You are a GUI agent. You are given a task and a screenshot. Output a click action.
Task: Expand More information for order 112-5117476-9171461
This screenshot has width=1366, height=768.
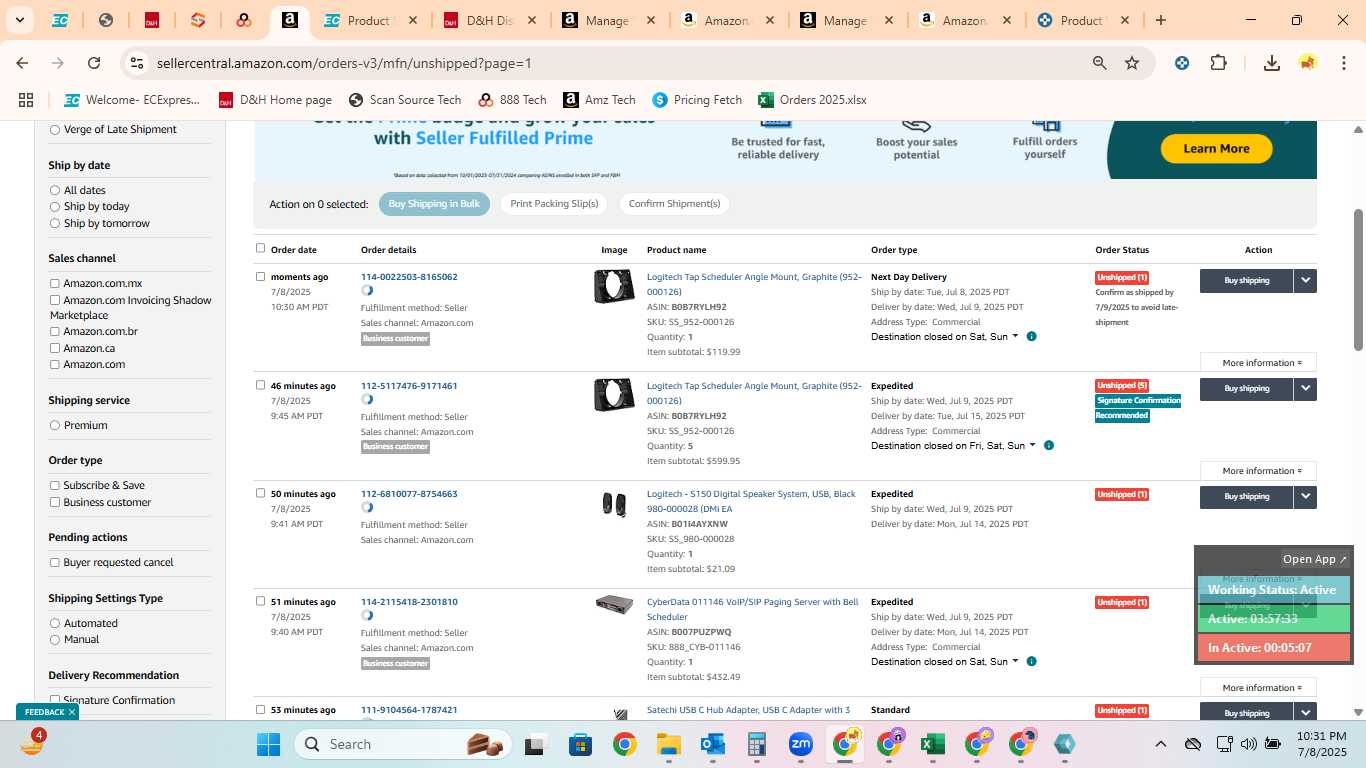click(1258, 471)
